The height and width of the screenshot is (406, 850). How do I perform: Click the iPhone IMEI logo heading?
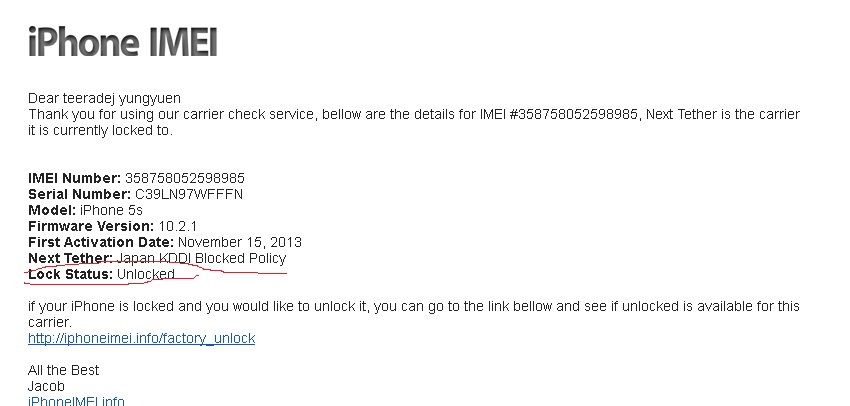(x=123, y=42)
